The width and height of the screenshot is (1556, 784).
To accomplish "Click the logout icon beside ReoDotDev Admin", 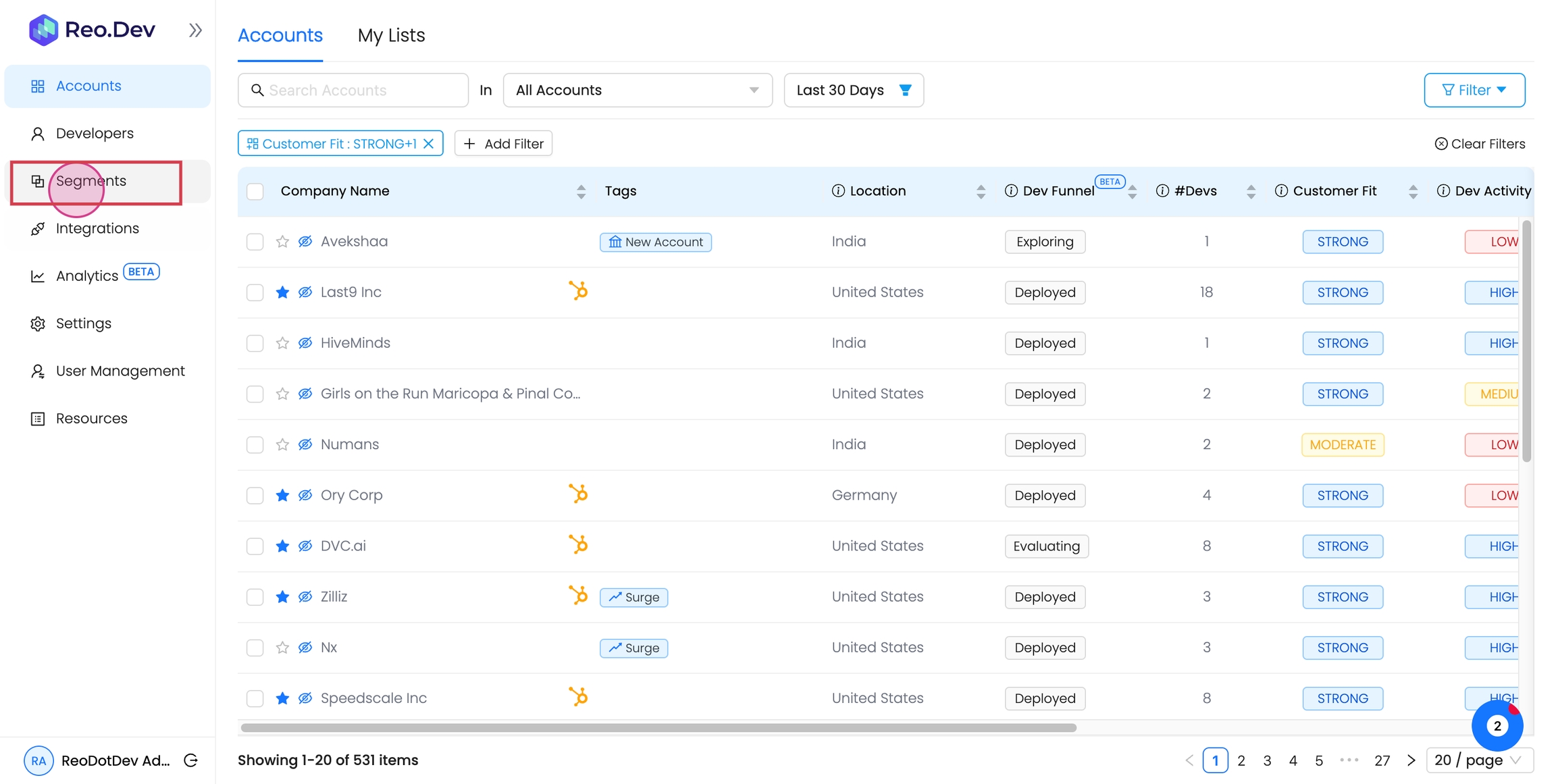I will 191,760.
